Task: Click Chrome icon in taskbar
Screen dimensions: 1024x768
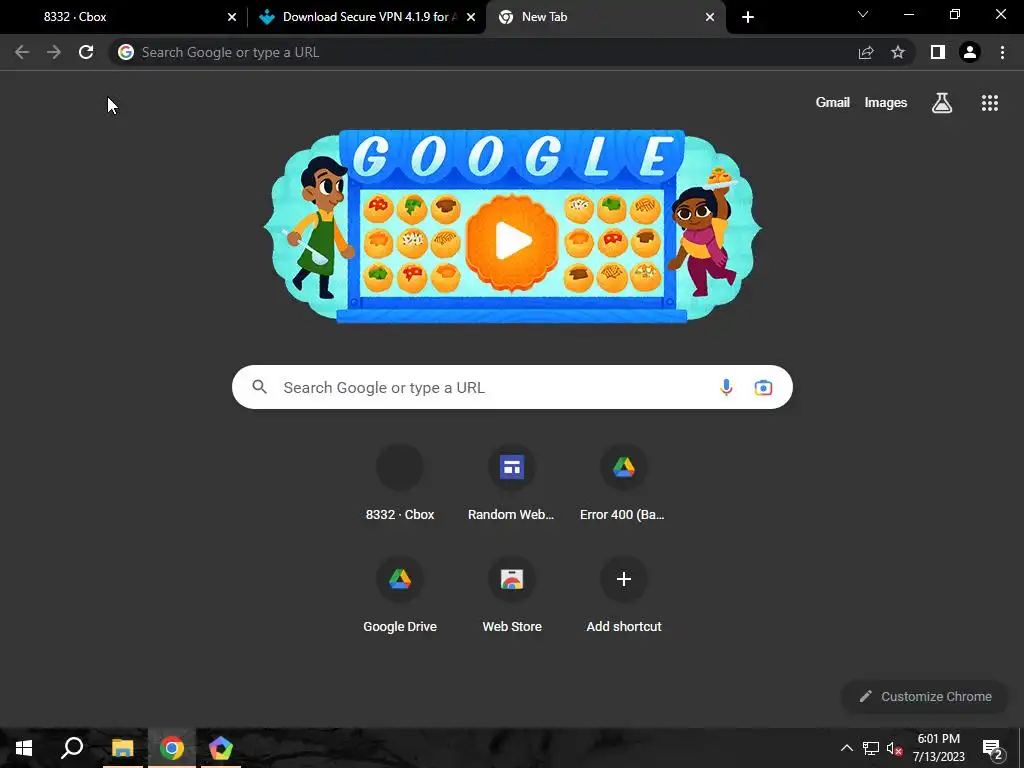Action: [172, 748]
